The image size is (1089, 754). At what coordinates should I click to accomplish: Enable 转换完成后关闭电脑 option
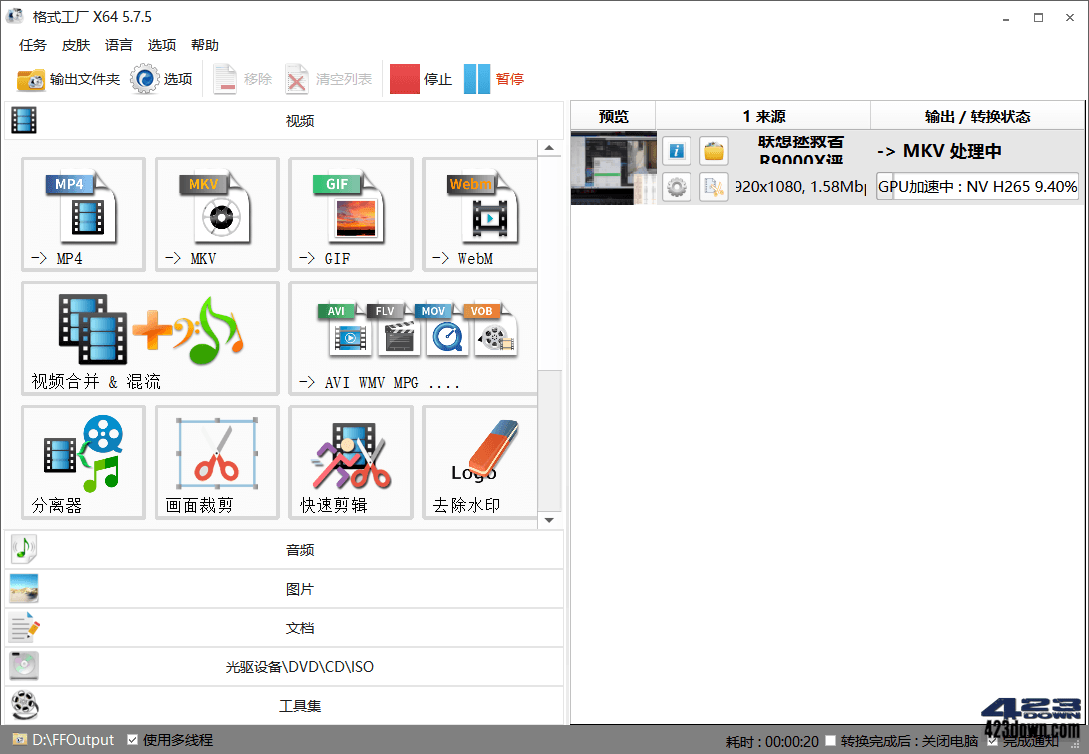pos(831,740)
